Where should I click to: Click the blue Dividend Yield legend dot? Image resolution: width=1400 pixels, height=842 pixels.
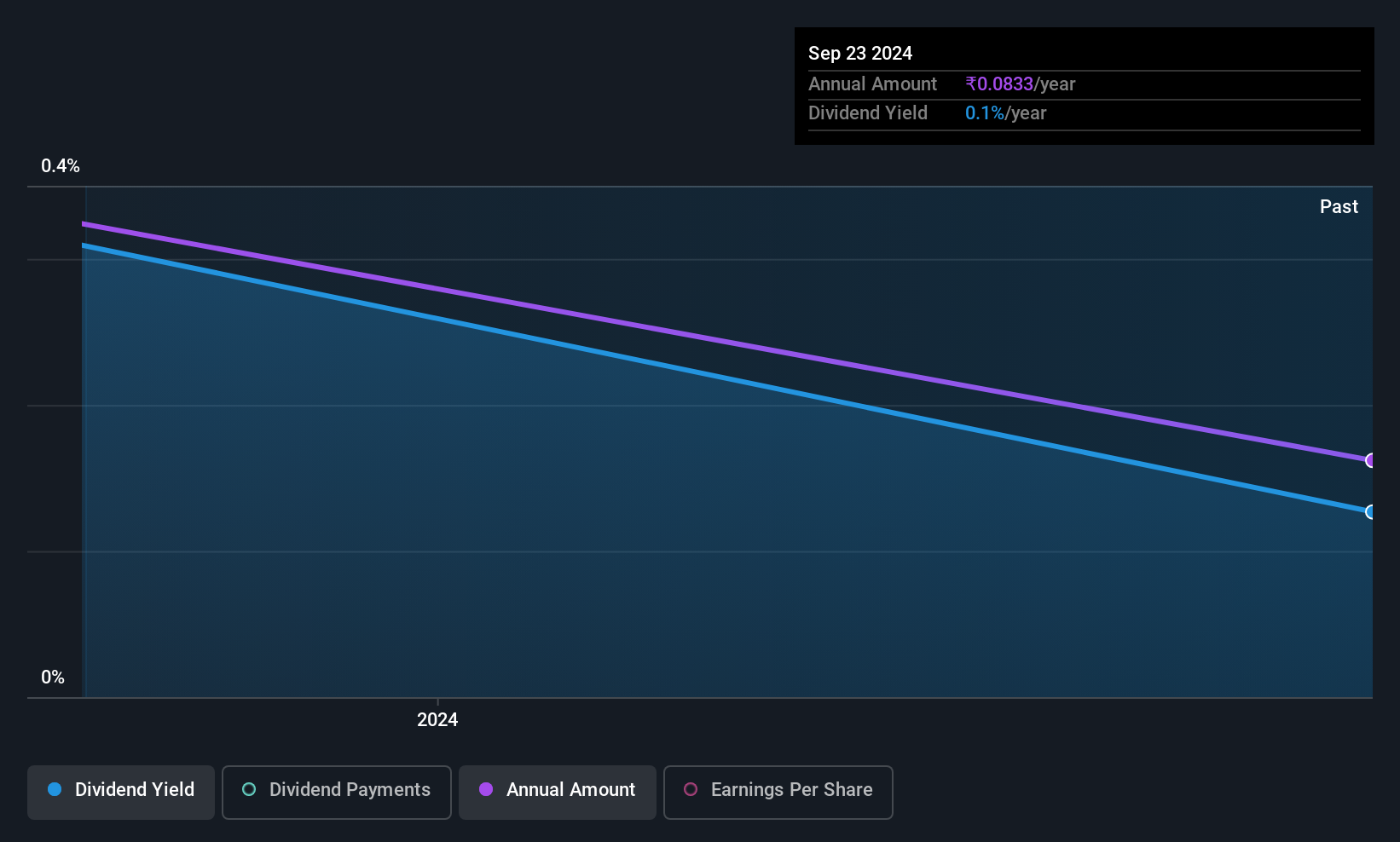(x=55, y=789)
